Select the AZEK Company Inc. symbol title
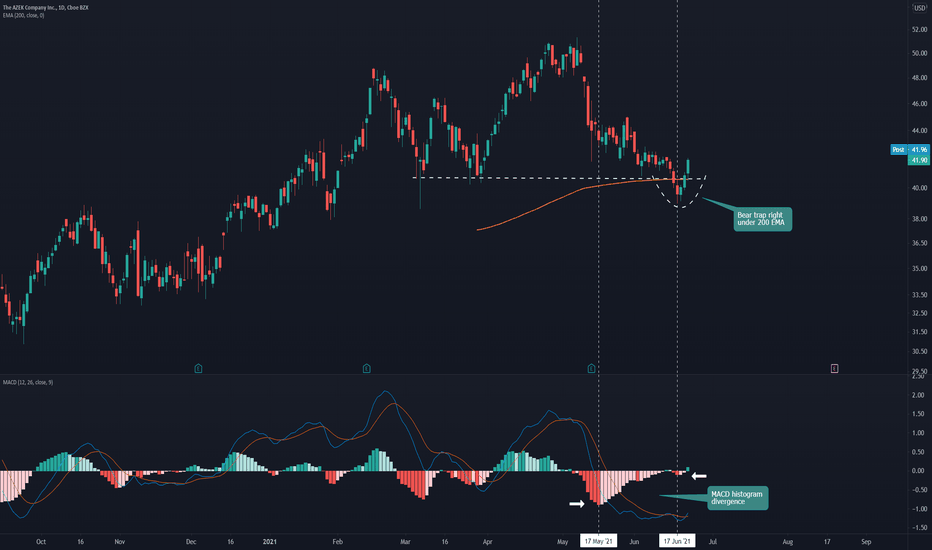Image resolution: width=932 pixels, height=550 pixels. (45, 8)
